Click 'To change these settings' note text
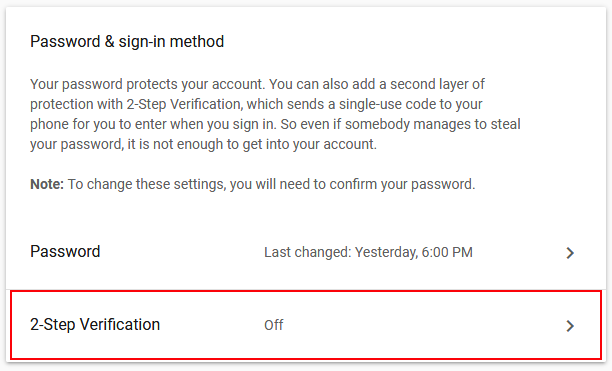612x371 pixels. 147,184
